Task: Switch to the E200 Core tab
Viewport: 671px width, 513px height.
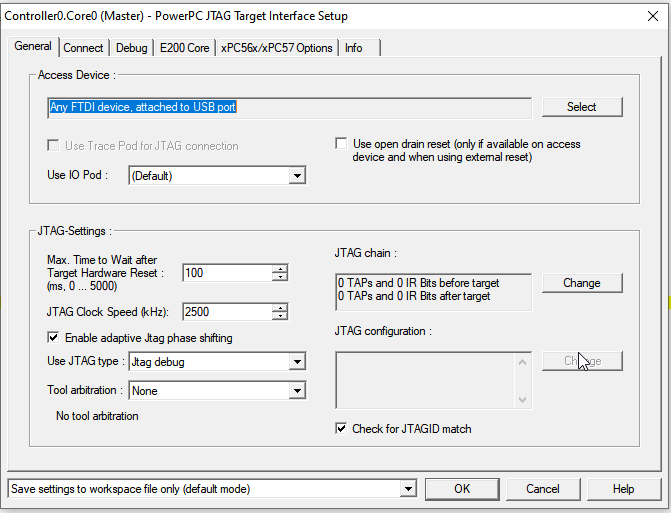Action: coord(184,48)
